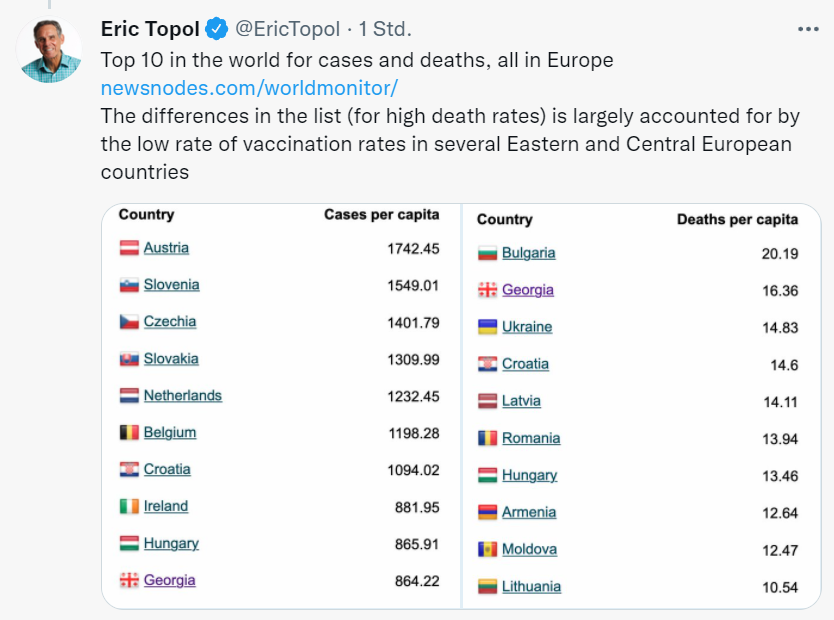Click the Bulgaria flag icon
The height and width of the screenshot is (620, 834).
click(x=487, y=253)
